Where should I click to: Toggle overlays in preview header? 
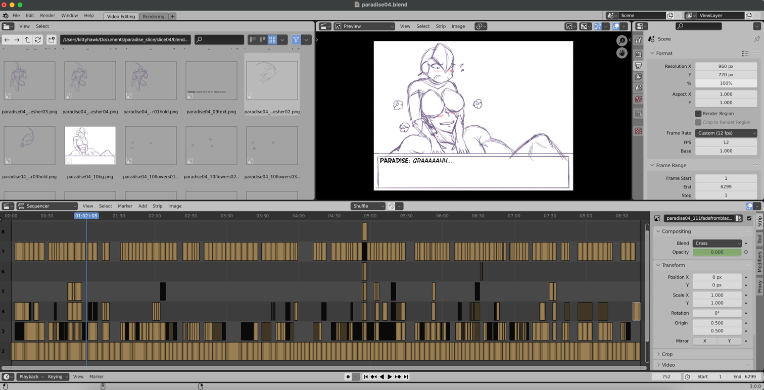click(616, 26)
